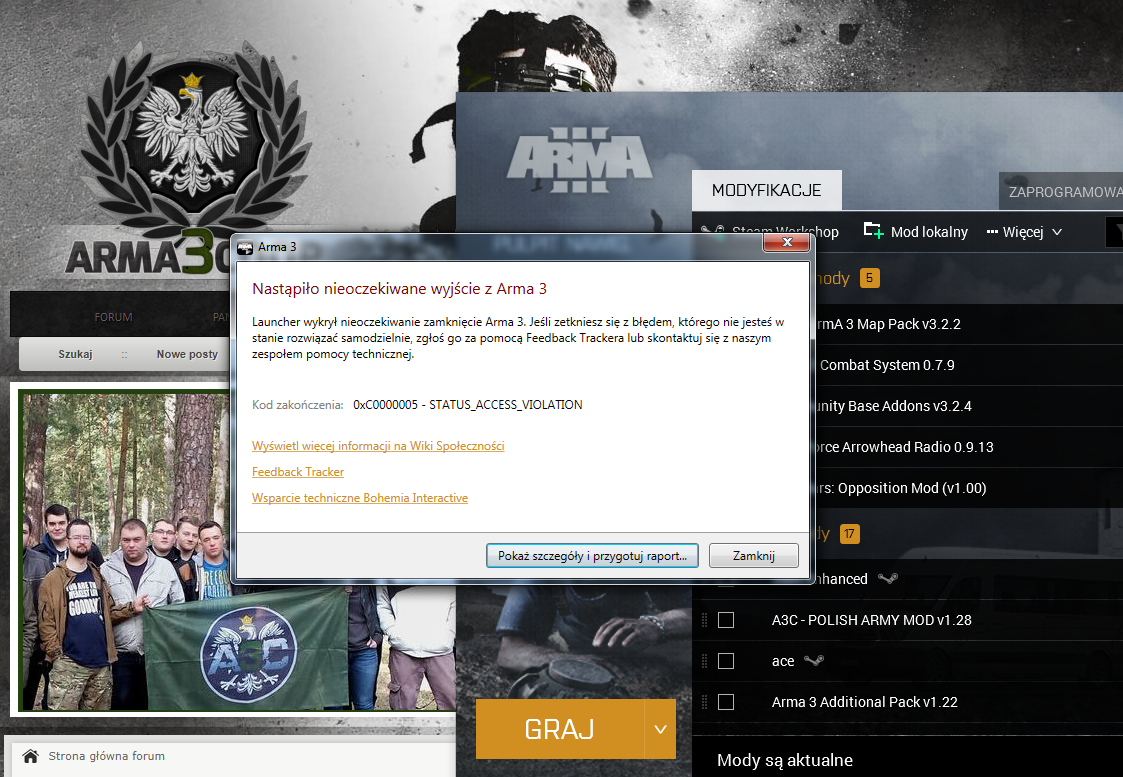Enable the Arma 3 Additional Pack v1.22 checkbox
This screenshot has width=1123, height=777.
pos(726,702)
